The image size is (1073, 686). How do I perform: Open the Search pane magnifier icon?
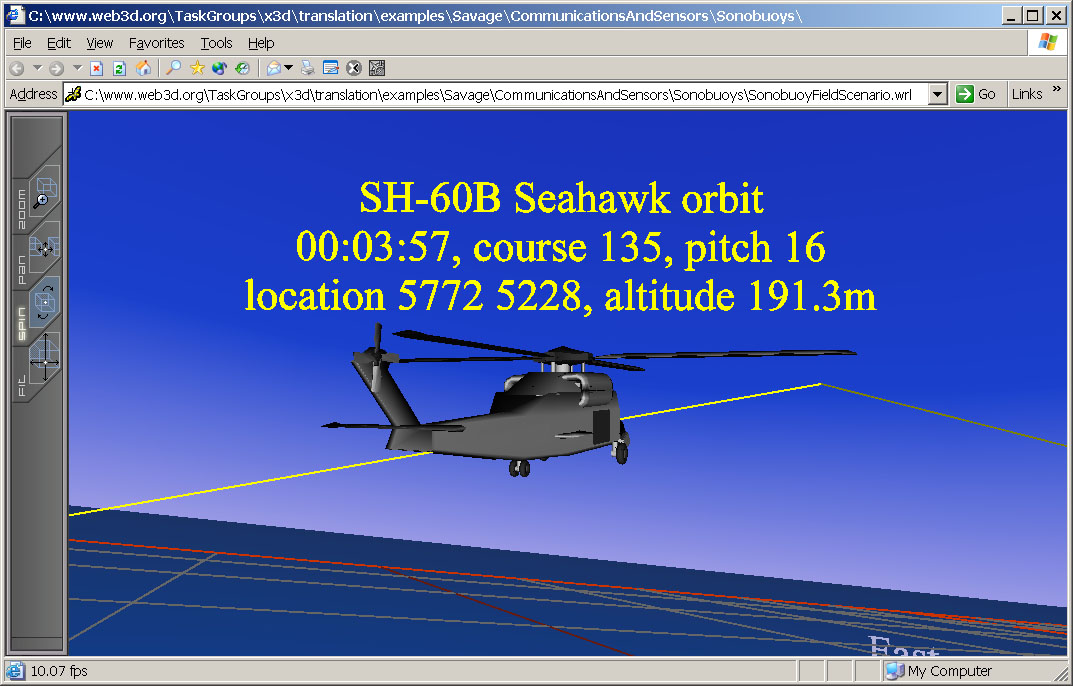(174, 68)
